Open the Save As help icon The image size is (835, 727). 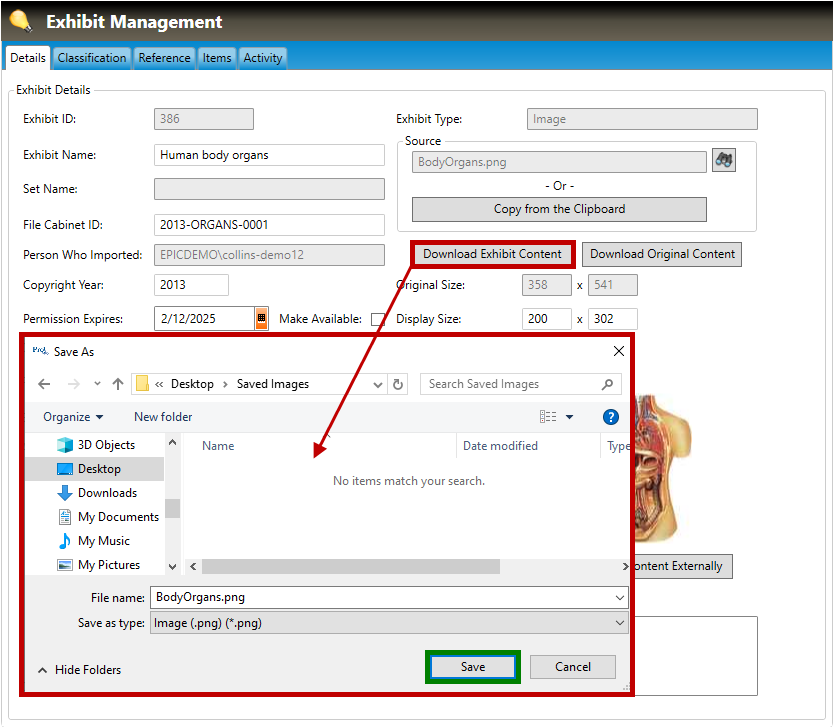(x=610, y=417)
